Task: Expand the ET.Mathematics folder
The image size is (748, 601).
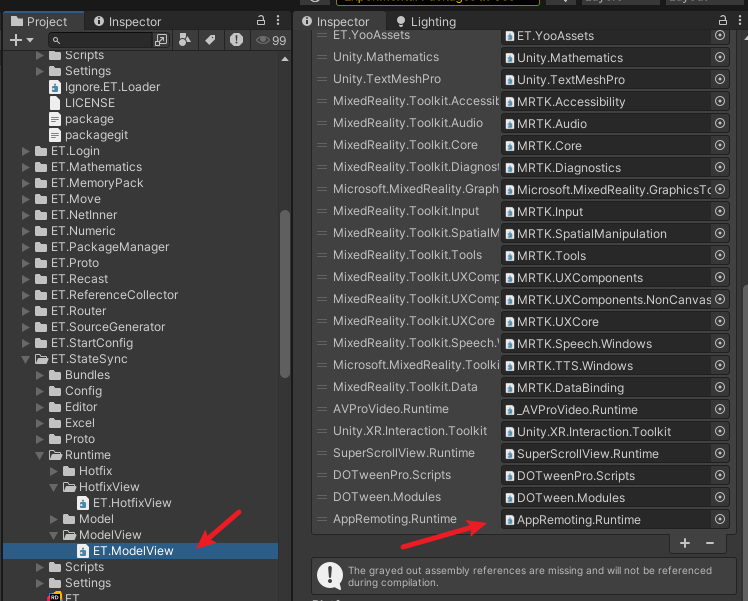Action: 26,167
